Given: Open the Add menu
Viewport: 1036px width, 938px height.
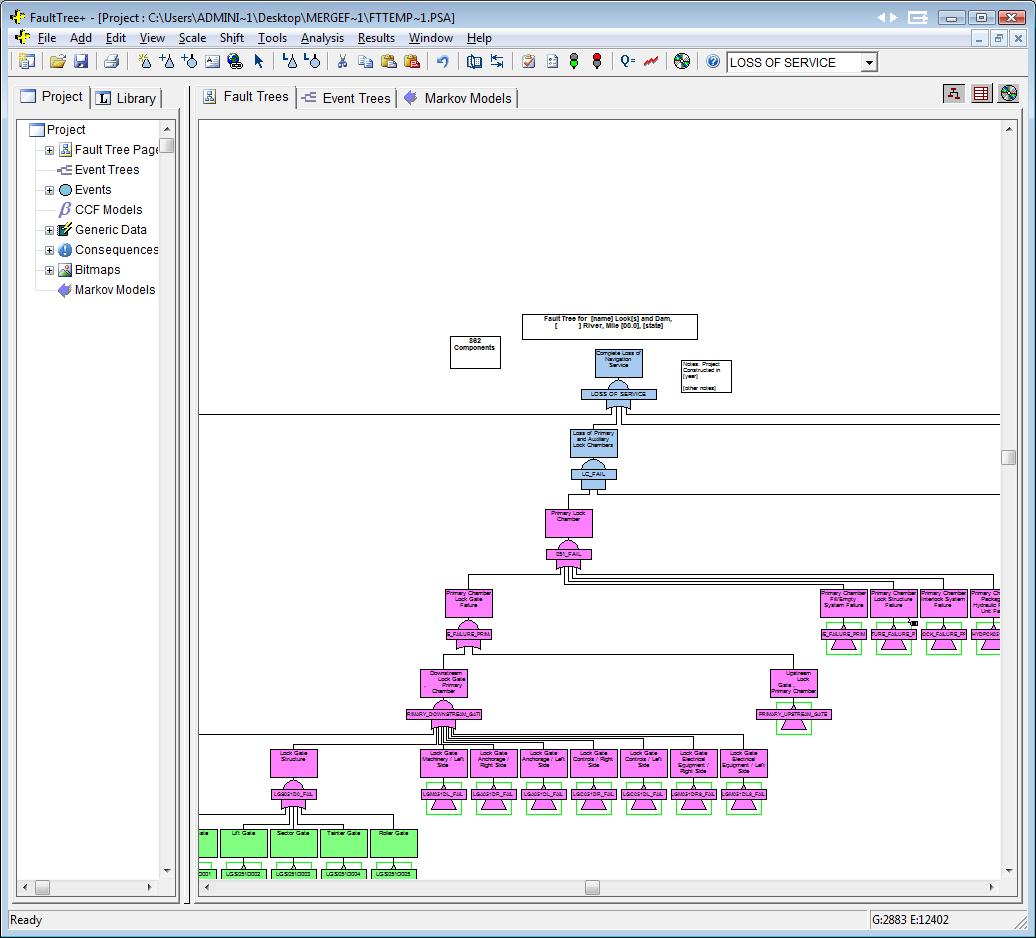Looking at the screenshot, I should click(81, 38).
